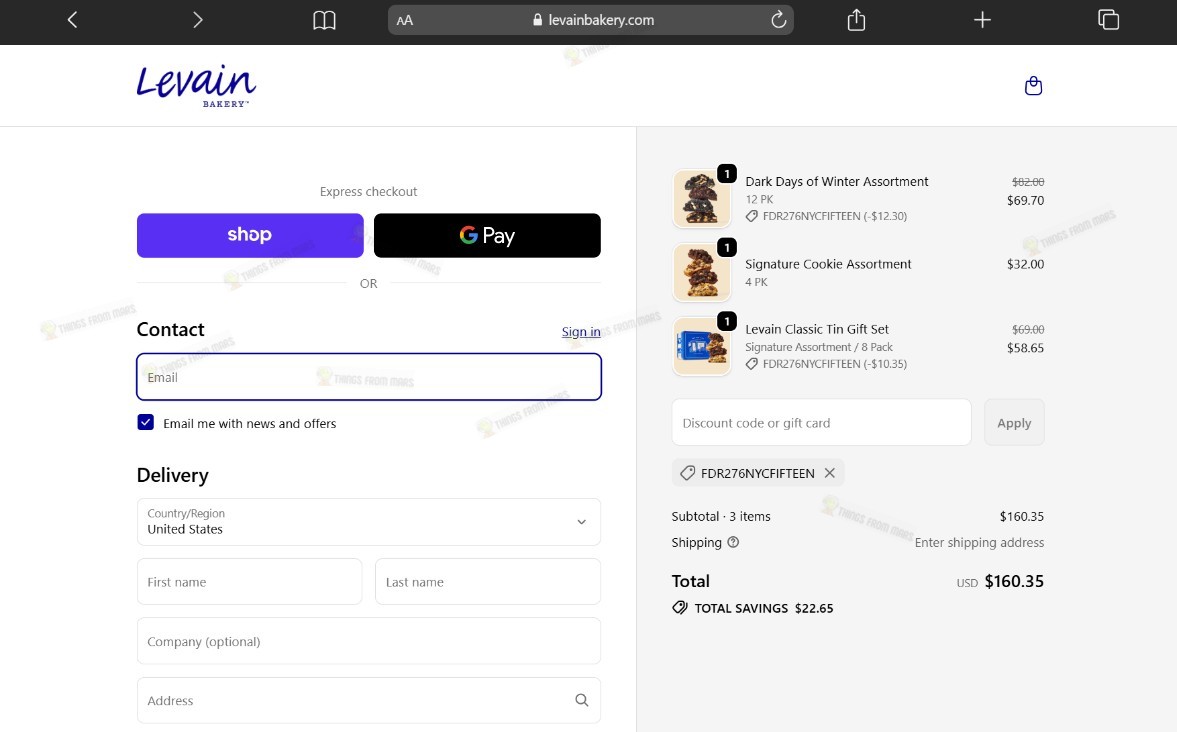The image size is (1177, 732).
Task: Click the Apply discount button
Action: (1014, 423)
